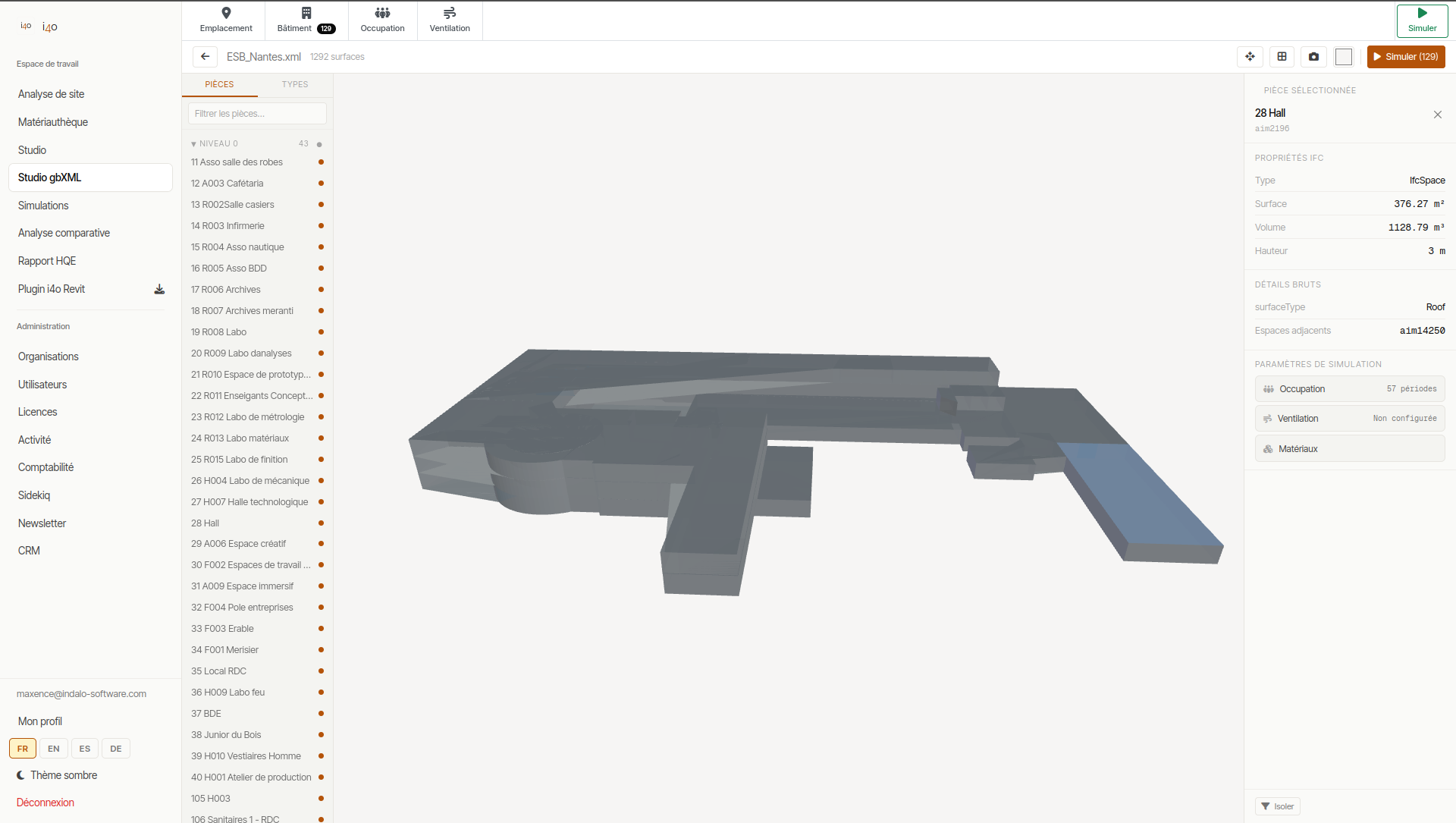Open Matériaux simulation parameters row
This screenshot has height=823, width=1456.
point(1350,449)
